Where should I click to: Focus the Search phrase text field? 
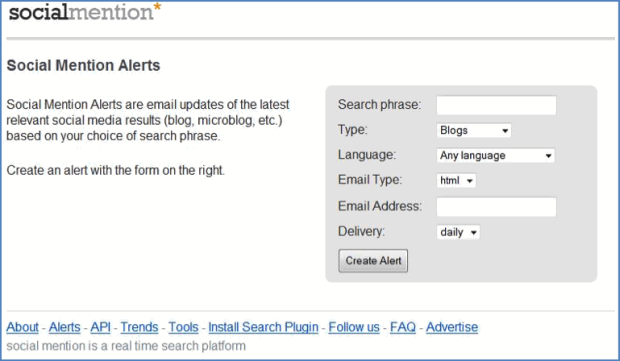click(496, 105)
